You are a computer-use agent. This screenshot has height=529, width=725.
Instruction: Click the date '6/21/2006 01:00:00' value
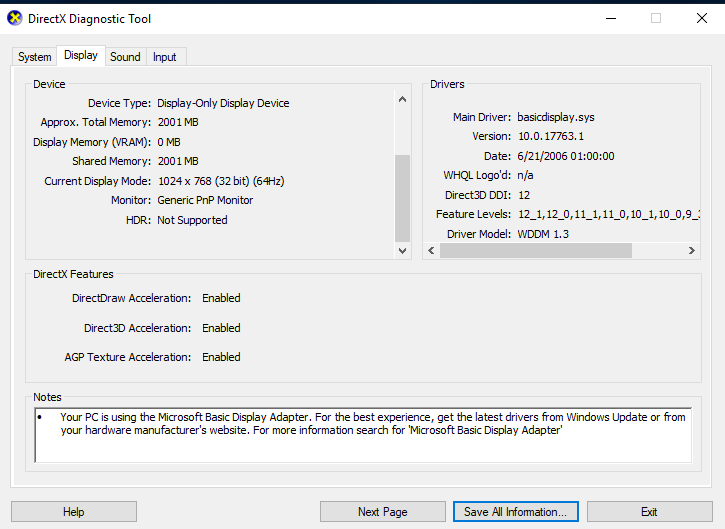coord(566,156)
